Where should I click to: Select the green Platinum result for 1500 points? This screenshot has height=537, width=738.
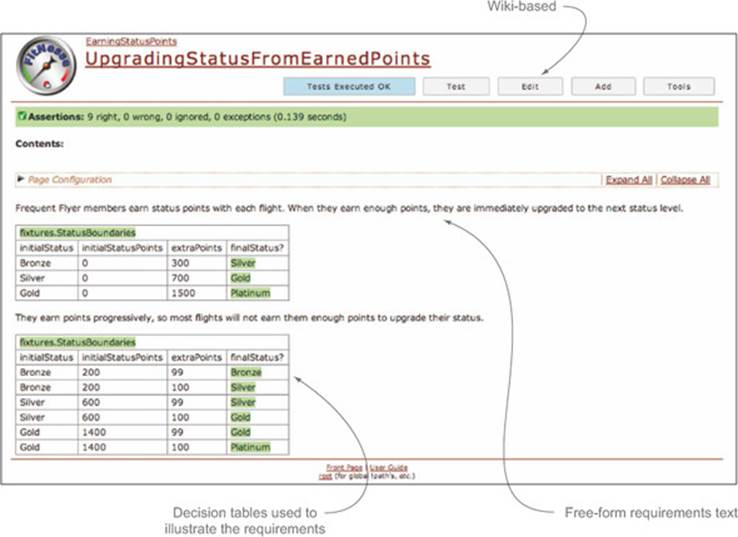point(250,293)
